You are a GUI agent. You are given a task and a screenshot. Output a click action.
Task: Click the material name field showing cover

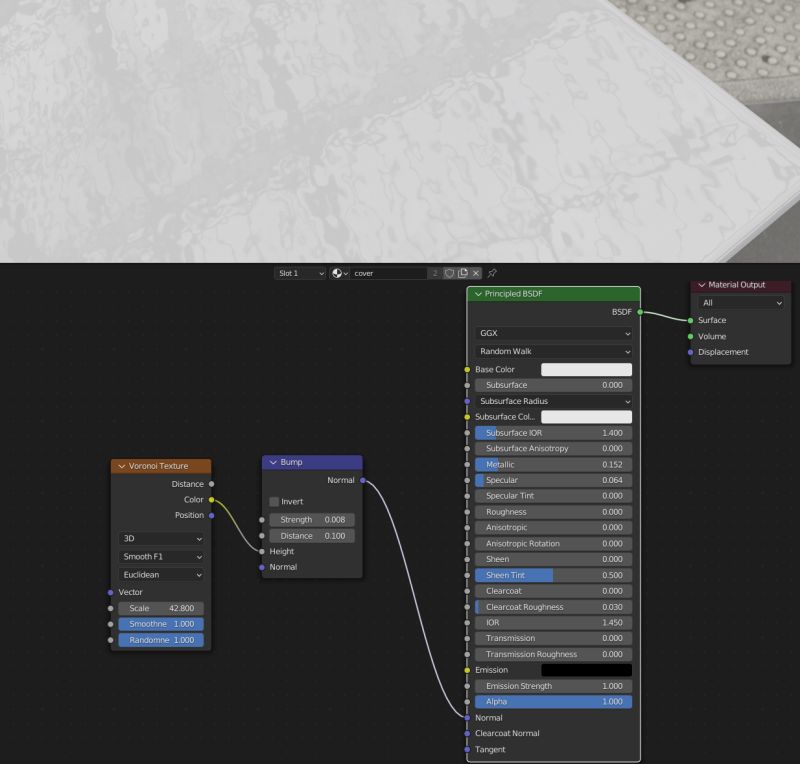coord(390,272)
